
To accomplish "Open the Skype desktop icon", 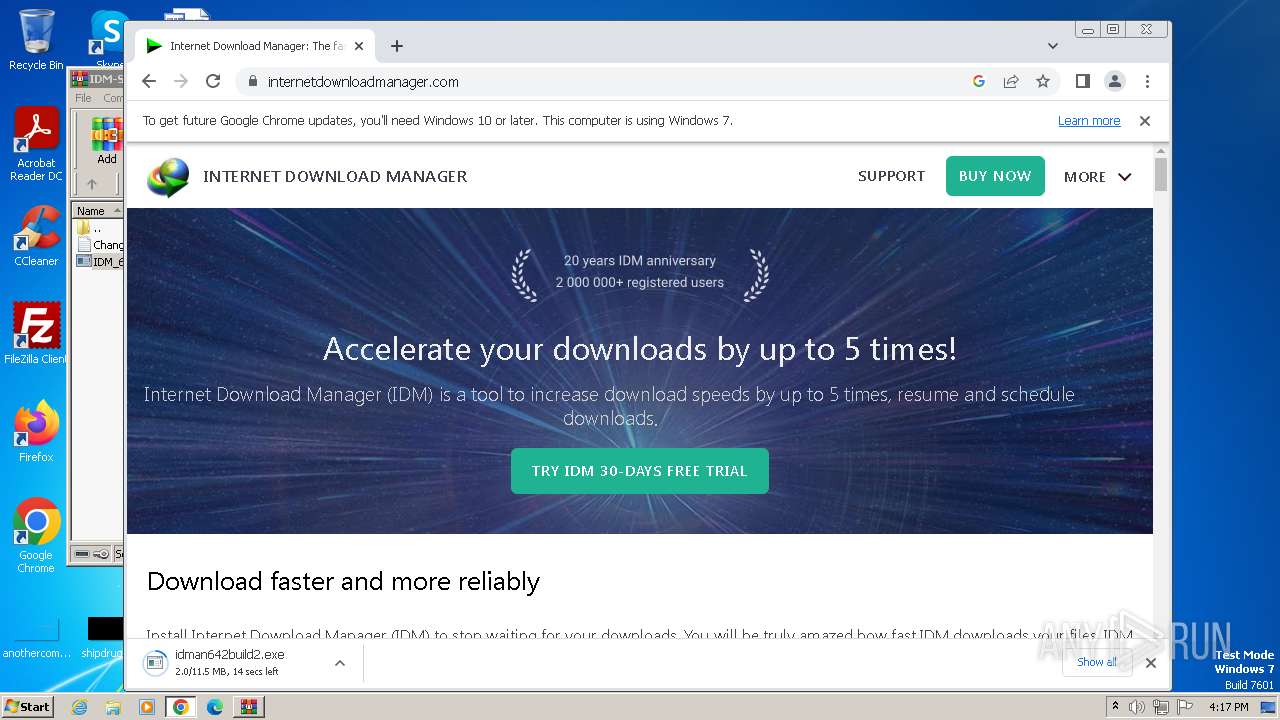I will click(x=108, y=40).
